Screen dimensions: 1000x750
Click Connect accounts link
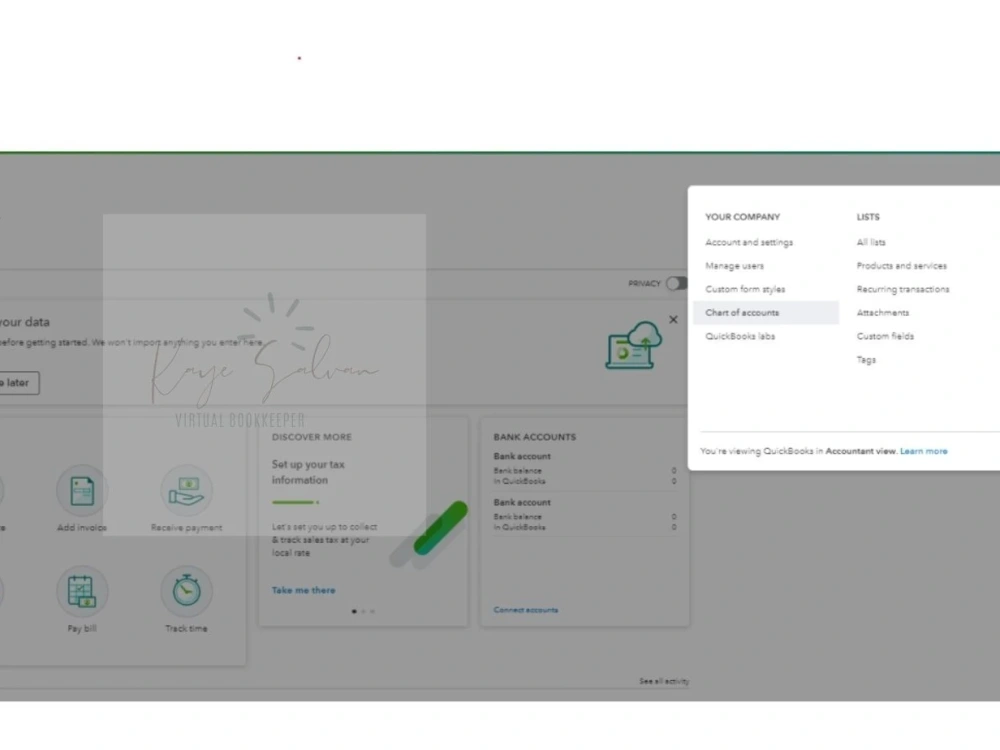(x=526, y=610)
